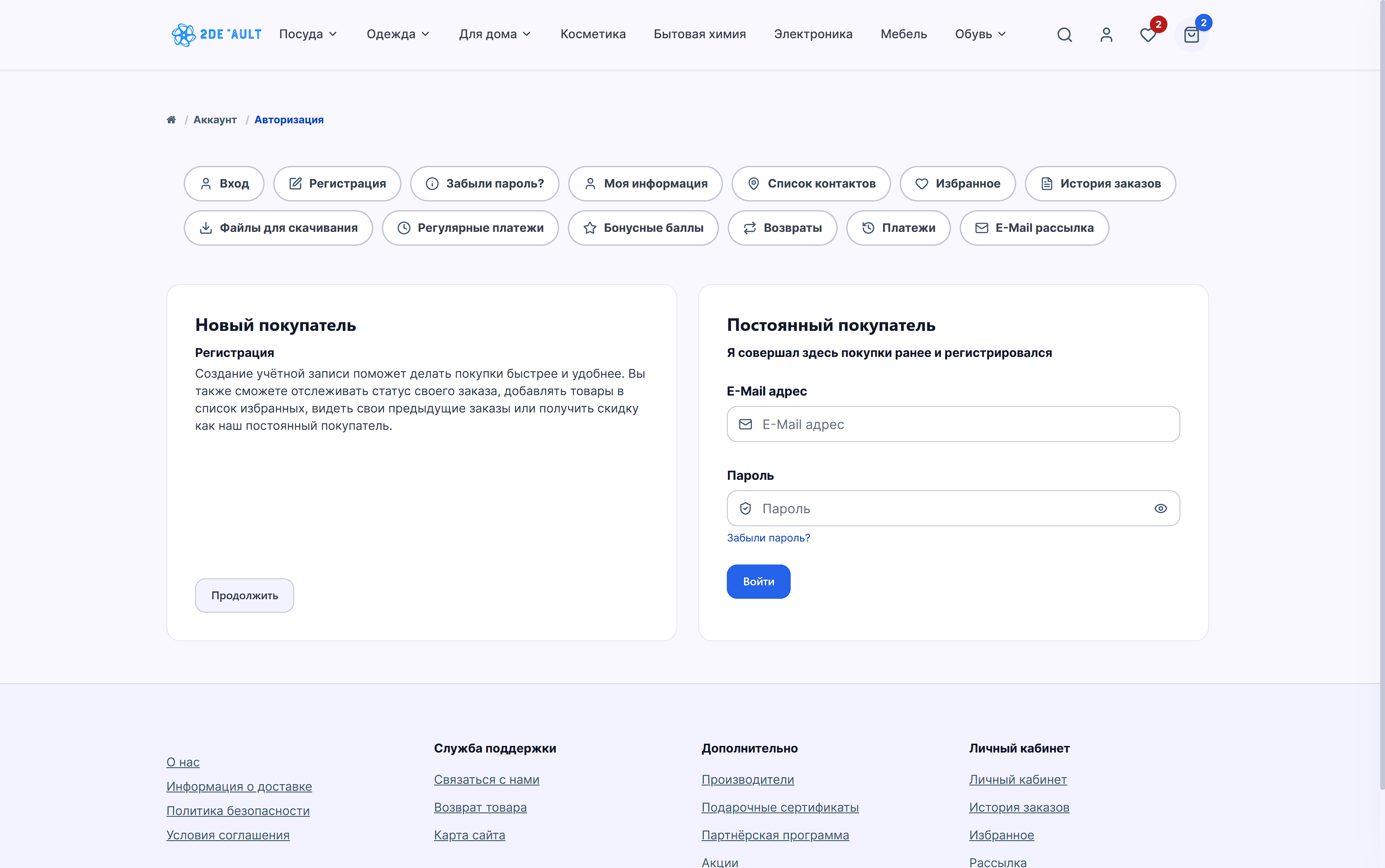Click the Забыли пароль? link under password
This screenshot has width=1385, height=868.
point(768,538)
